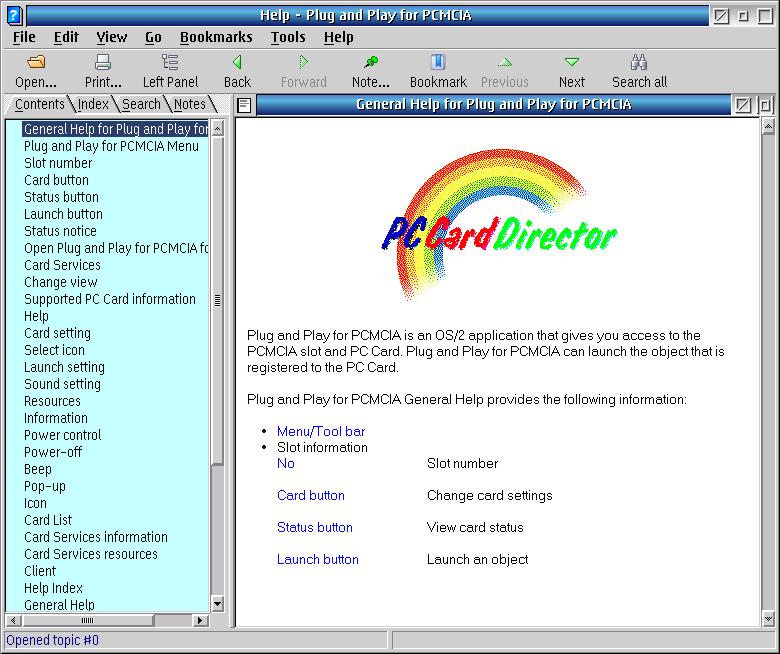This screenshot has height=654, width=780.
Task: Open the Edit menu
Action: click(x=66, y=37)
